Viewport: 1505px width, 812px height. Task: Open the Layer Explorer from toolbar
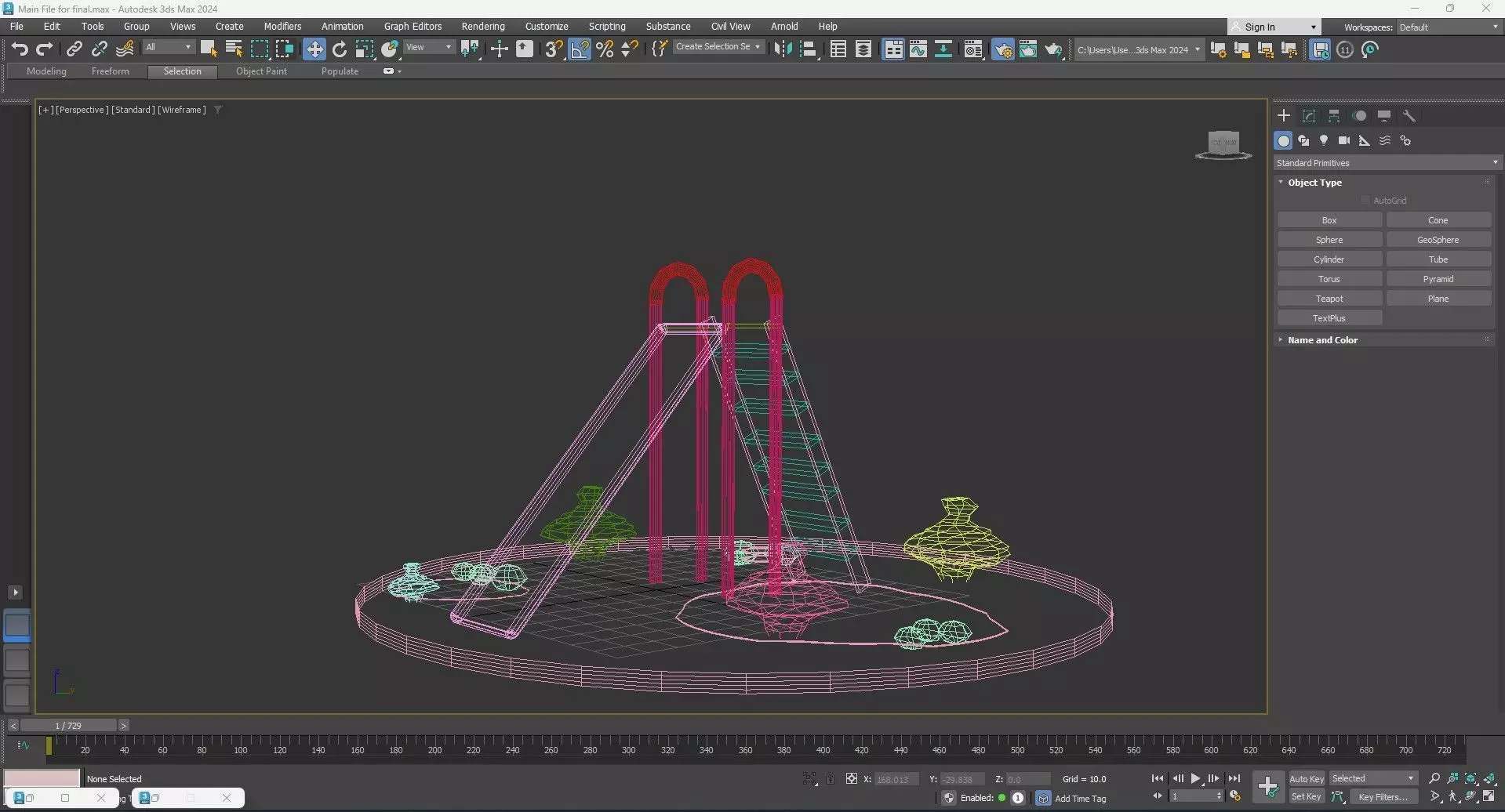[x=863, y=49]
